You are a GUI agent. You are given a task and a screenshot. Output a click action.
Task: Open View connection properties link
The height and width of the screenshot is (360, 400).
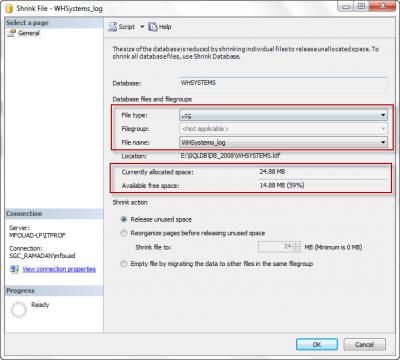59,269
